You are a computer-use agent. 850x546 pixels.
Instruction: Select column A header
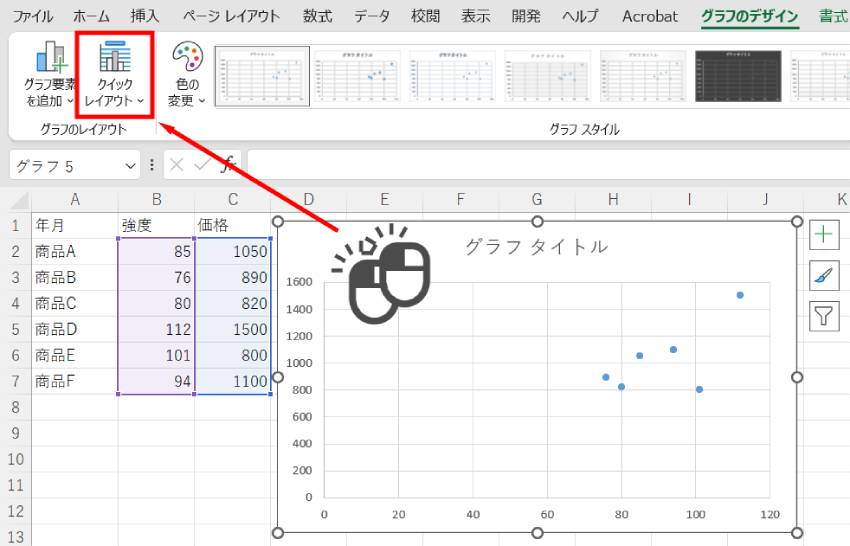coord(75,200)
